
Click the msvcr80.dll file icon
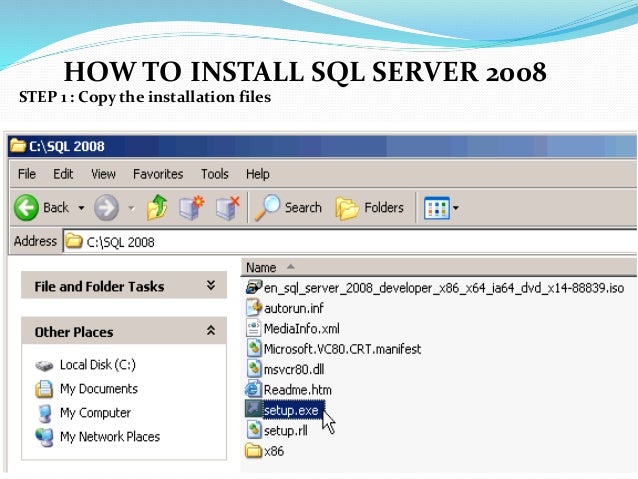pyautogui.click(x=254, y=369)
